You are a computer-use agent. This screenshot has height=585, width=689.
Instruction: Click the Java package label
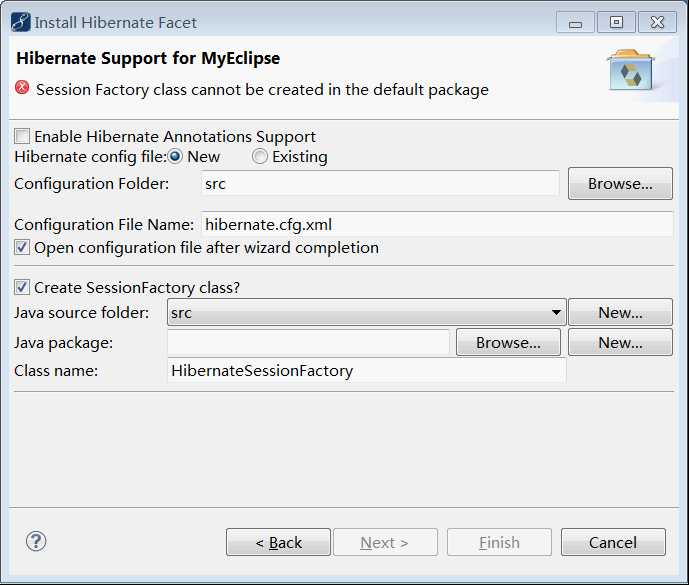coord(64,343)
